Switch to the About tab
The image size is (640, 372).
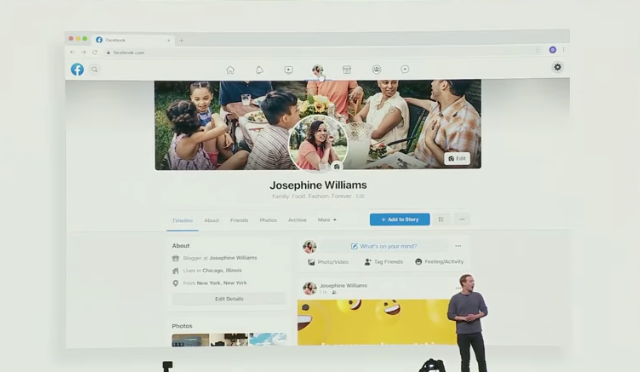click(211, 220)
